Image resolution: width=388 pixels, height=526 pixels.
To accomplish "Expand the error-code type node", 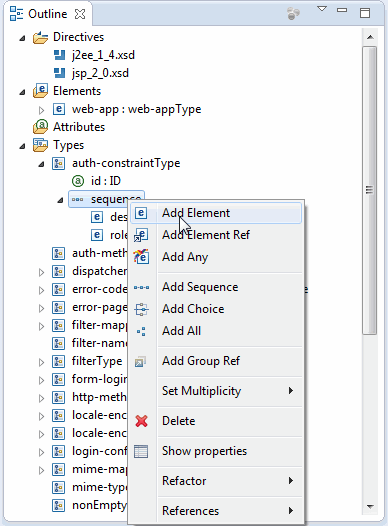I will (41, 290).
